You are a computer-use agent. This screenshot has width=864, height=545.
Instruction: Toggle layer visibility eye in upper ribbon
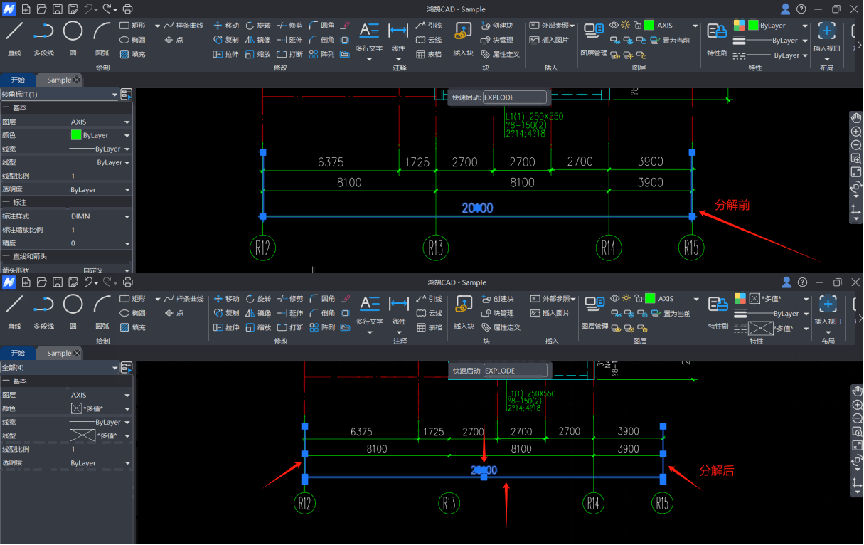614,24
